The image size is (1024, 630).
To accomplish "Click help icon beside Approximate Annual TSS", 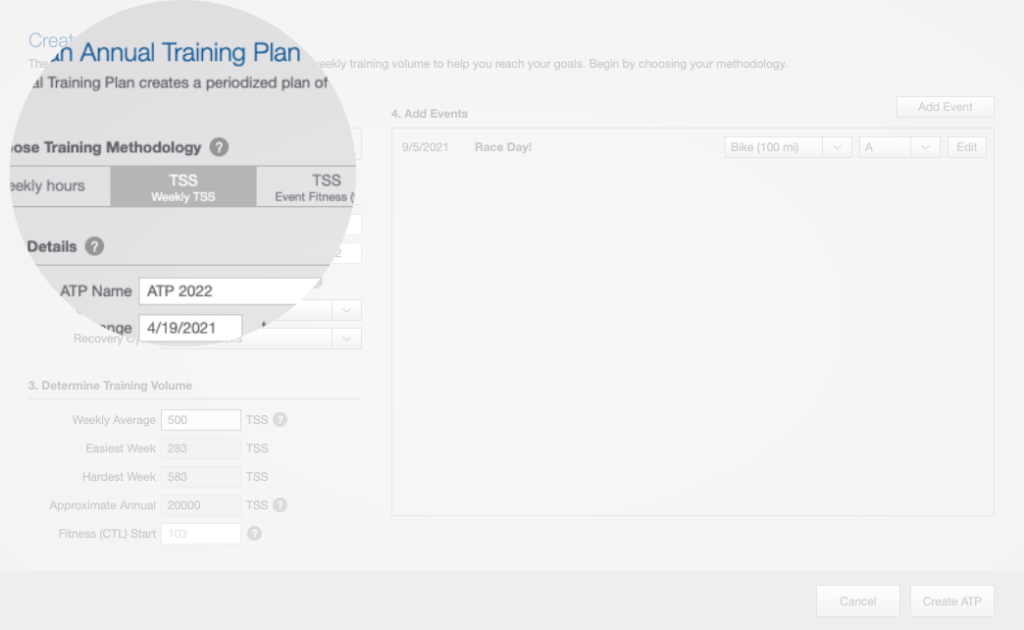I will click(280, 505).
